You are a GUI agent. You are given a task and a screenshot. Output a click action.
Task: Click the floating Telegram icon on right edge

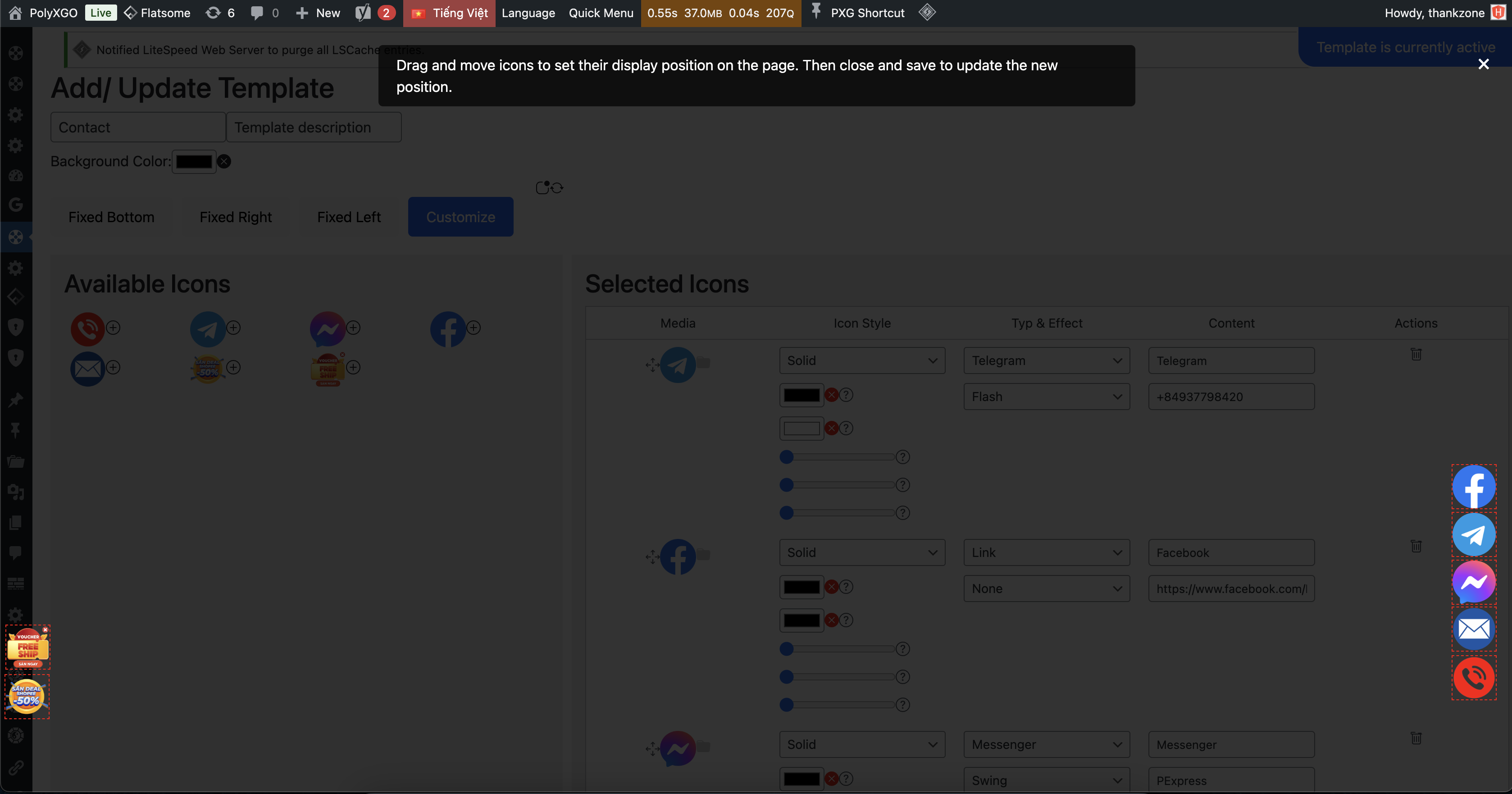click(1473, 534)
